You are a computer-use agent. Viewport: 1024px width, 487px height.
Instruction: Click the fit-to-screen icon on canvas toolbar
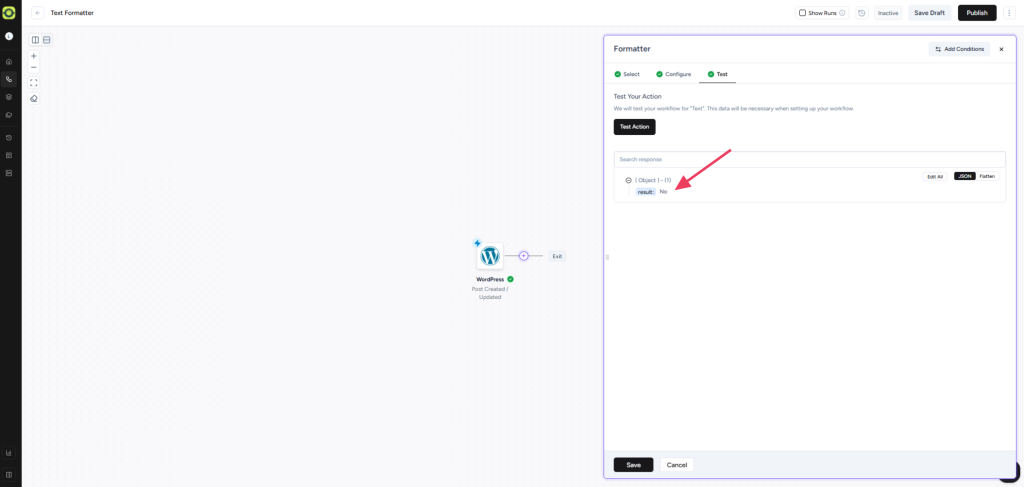(34, 83)
